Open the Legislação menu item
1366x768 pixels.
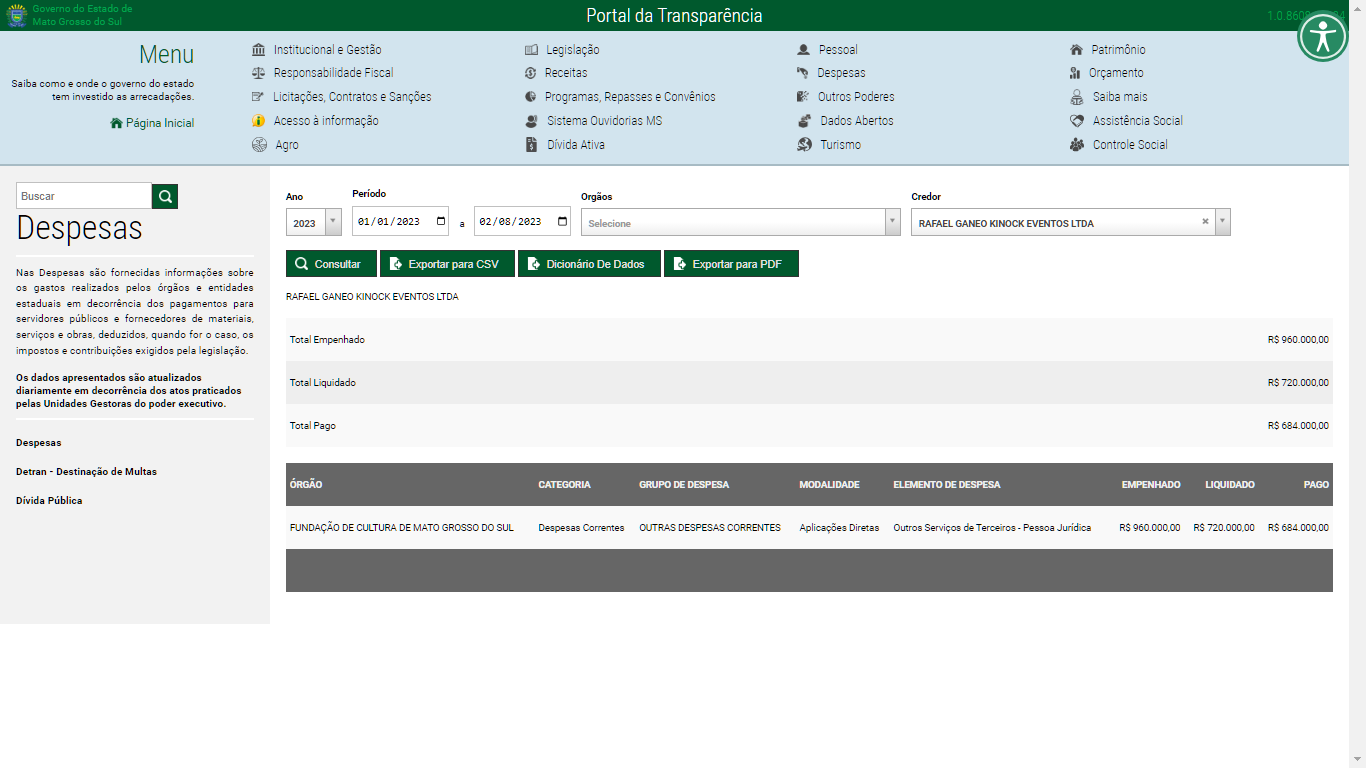[572, 50]
